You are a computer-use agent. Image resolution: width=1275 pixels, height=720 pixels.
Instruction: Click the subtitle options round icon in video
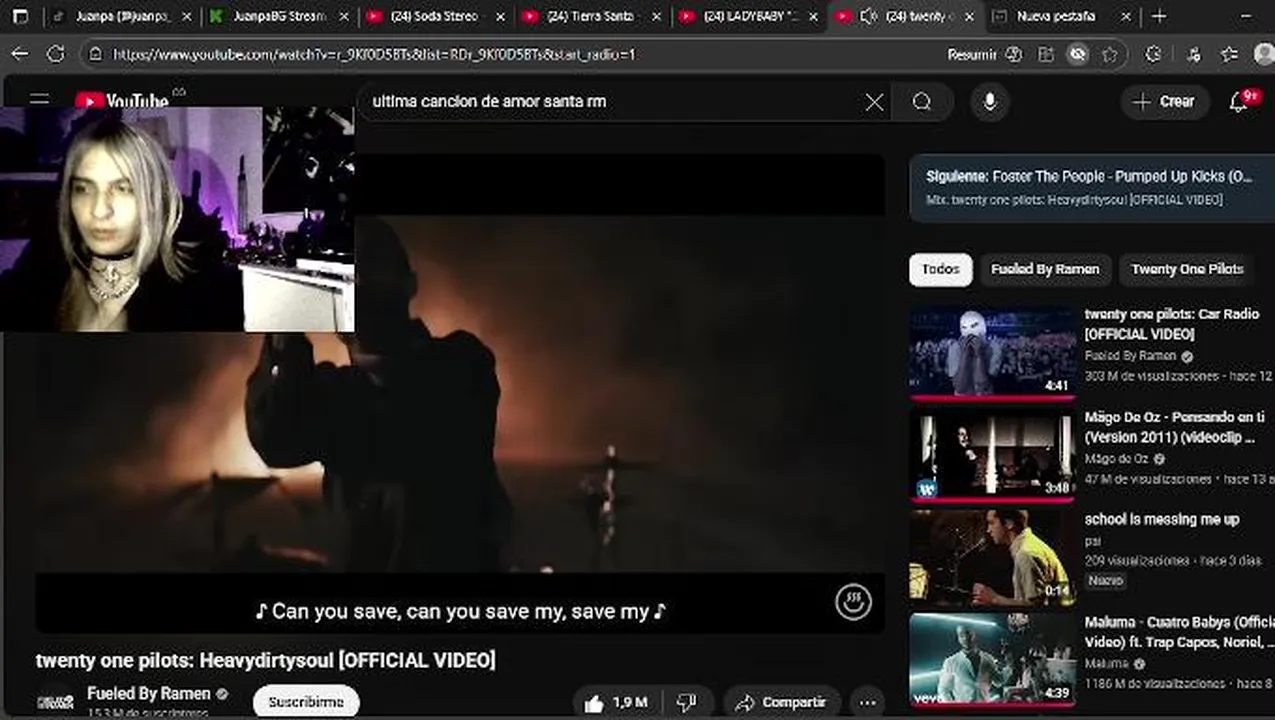(853, 602)
